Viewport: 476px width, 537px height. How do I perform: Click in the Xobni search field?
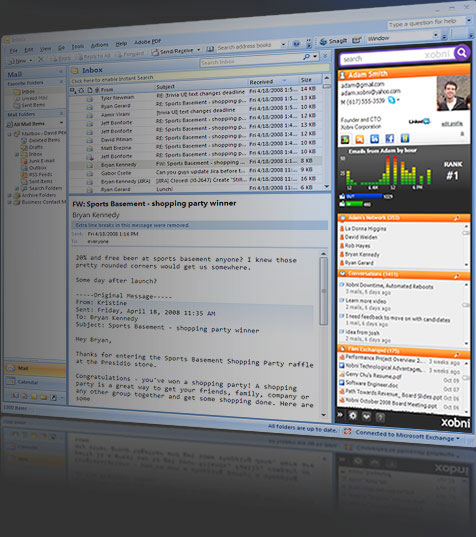click(397, 57)
